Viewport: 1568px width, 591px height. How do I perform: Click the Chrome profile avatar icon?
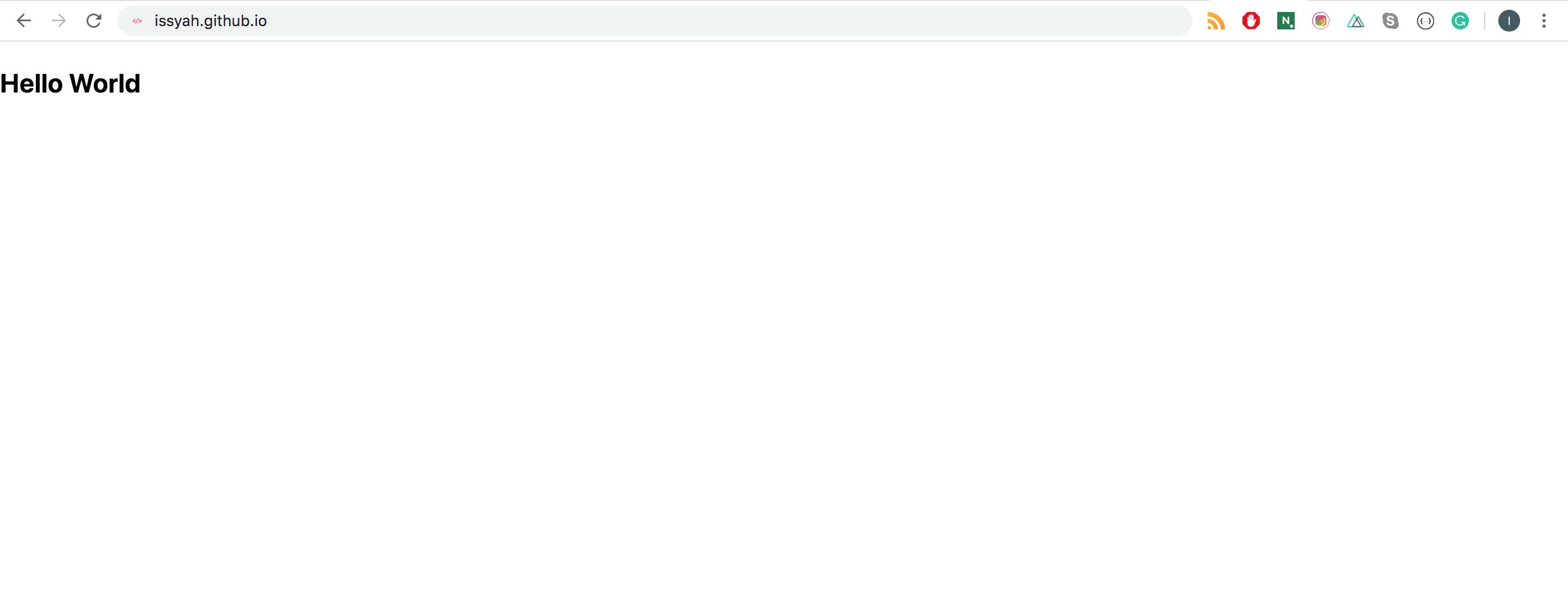coord(1510,20)
